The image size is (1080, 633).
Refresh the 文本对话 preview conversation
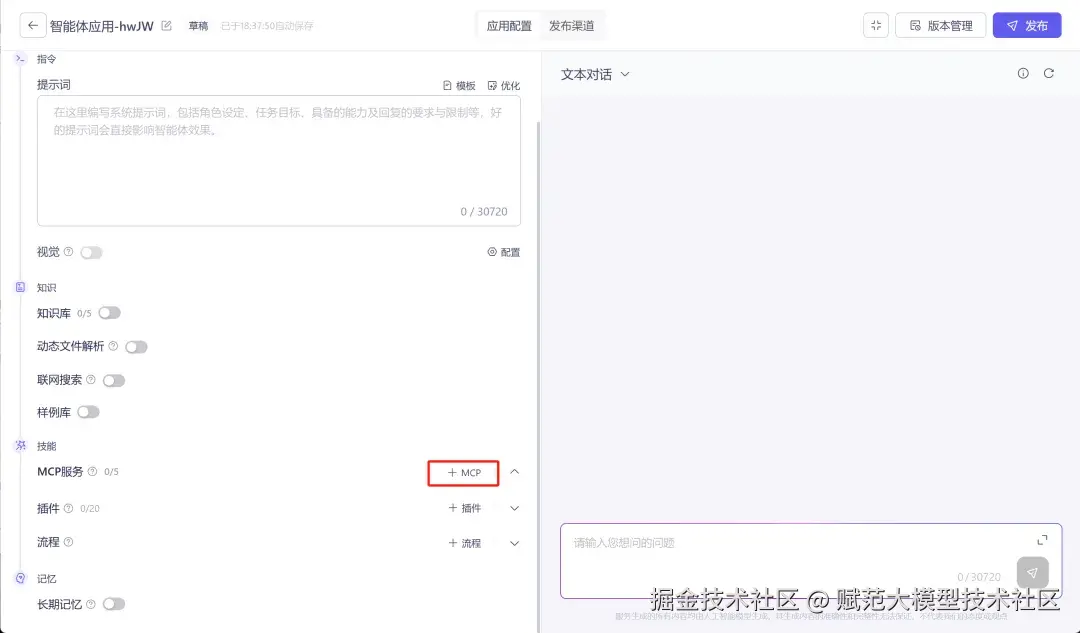(x=1049, y=73)
